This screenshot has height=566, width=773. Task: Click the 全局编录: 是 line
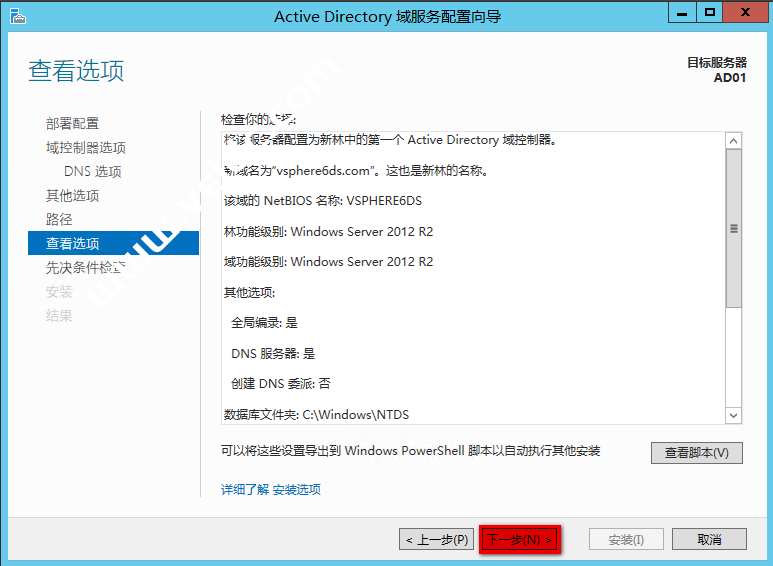tap(264, 322)
